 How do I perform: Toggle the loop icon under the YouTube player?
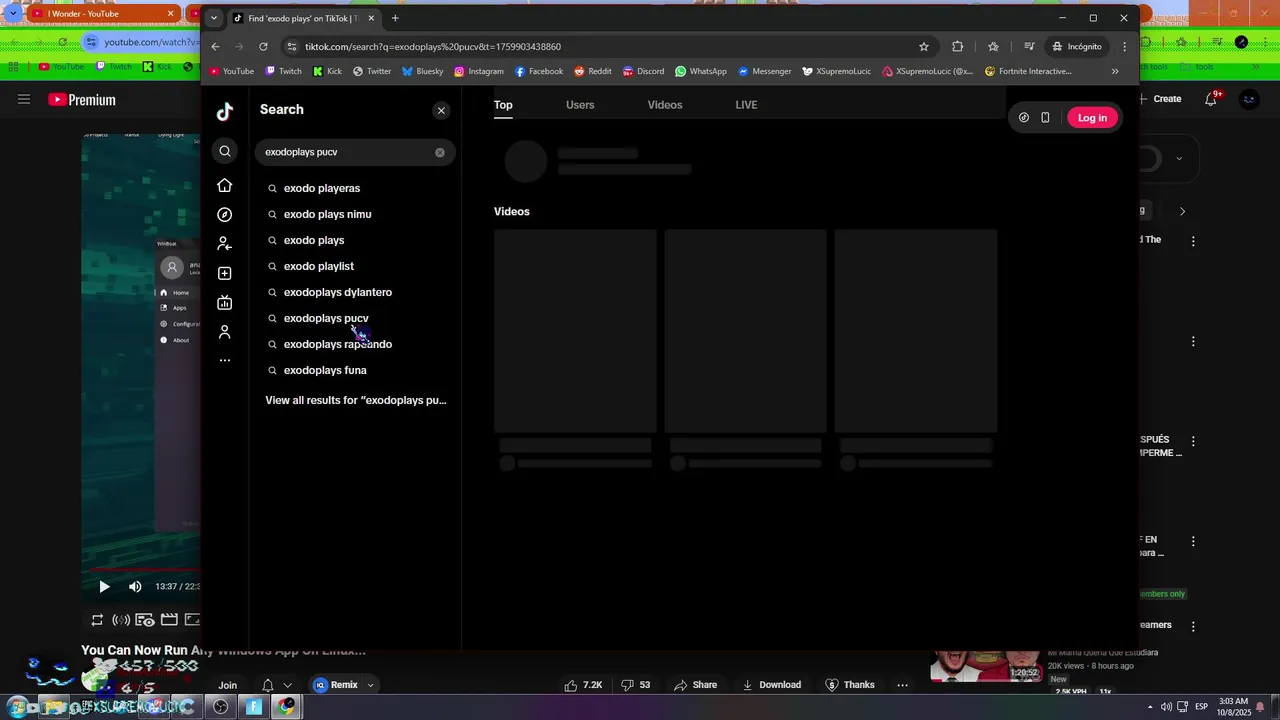click(x=97, y=620)
